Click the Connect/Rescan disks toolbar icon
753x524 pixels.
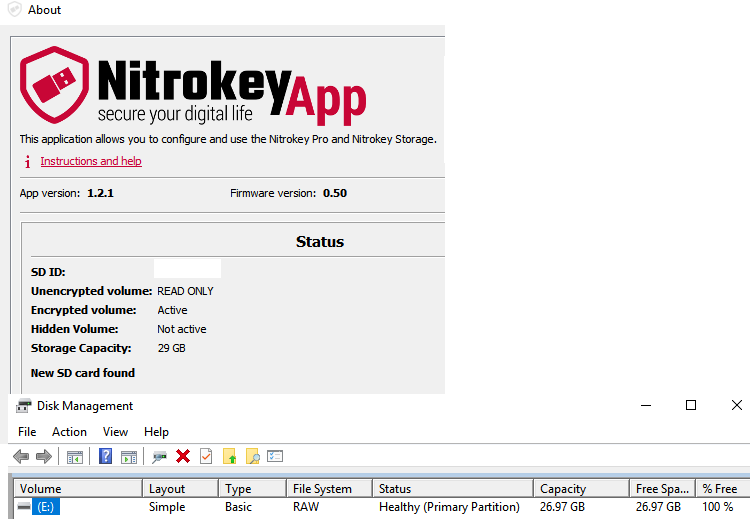pos(159,457)
